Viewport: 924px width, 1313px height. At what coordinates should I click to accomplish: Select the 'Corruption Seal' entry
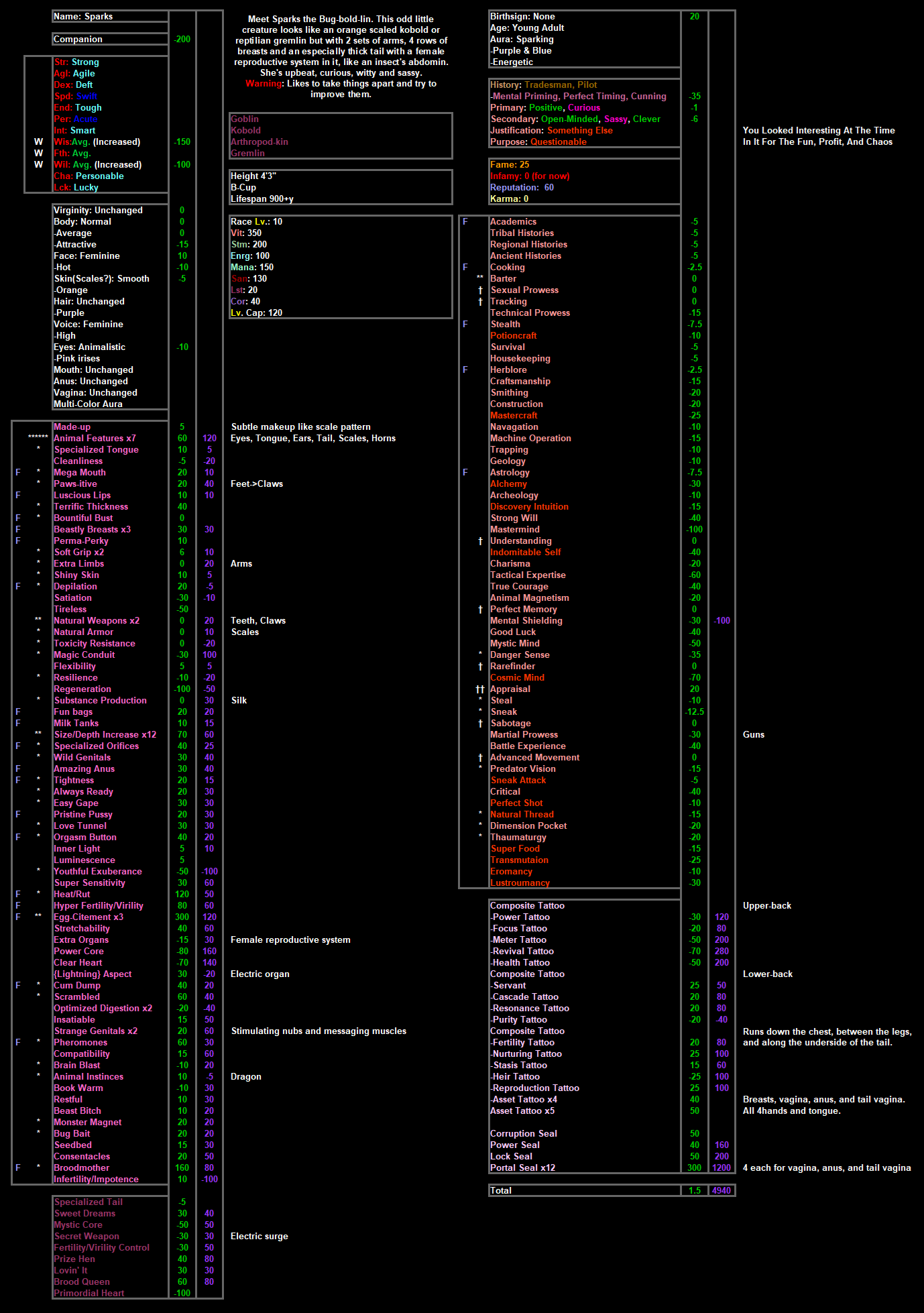(524, 1133)
